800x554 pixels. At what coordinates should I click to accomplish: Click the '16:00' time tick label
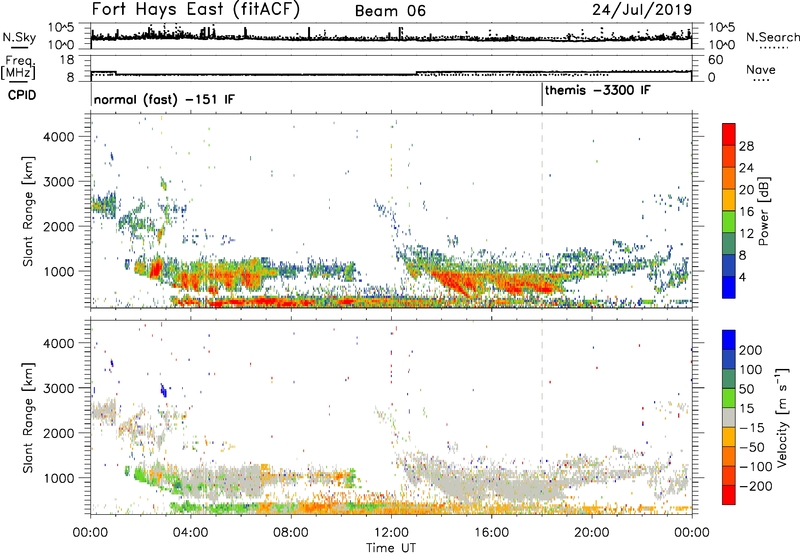click(x=491, y=533)
